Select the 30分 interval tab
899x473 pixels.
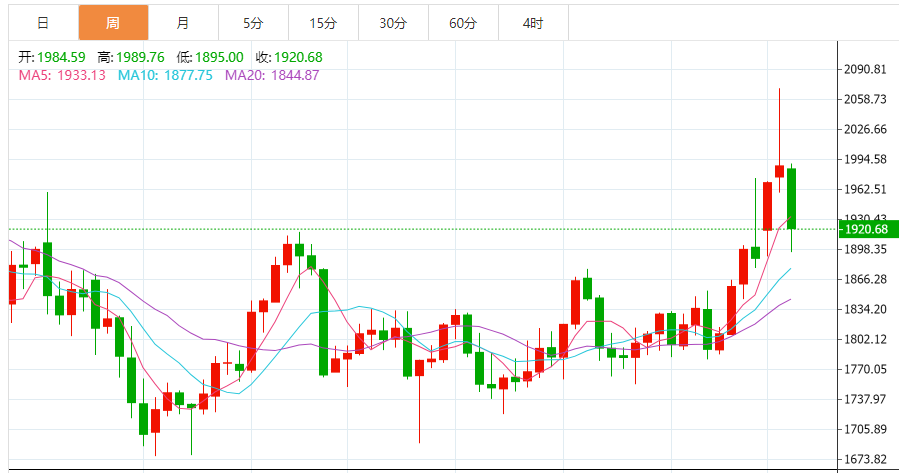(393, 22)
